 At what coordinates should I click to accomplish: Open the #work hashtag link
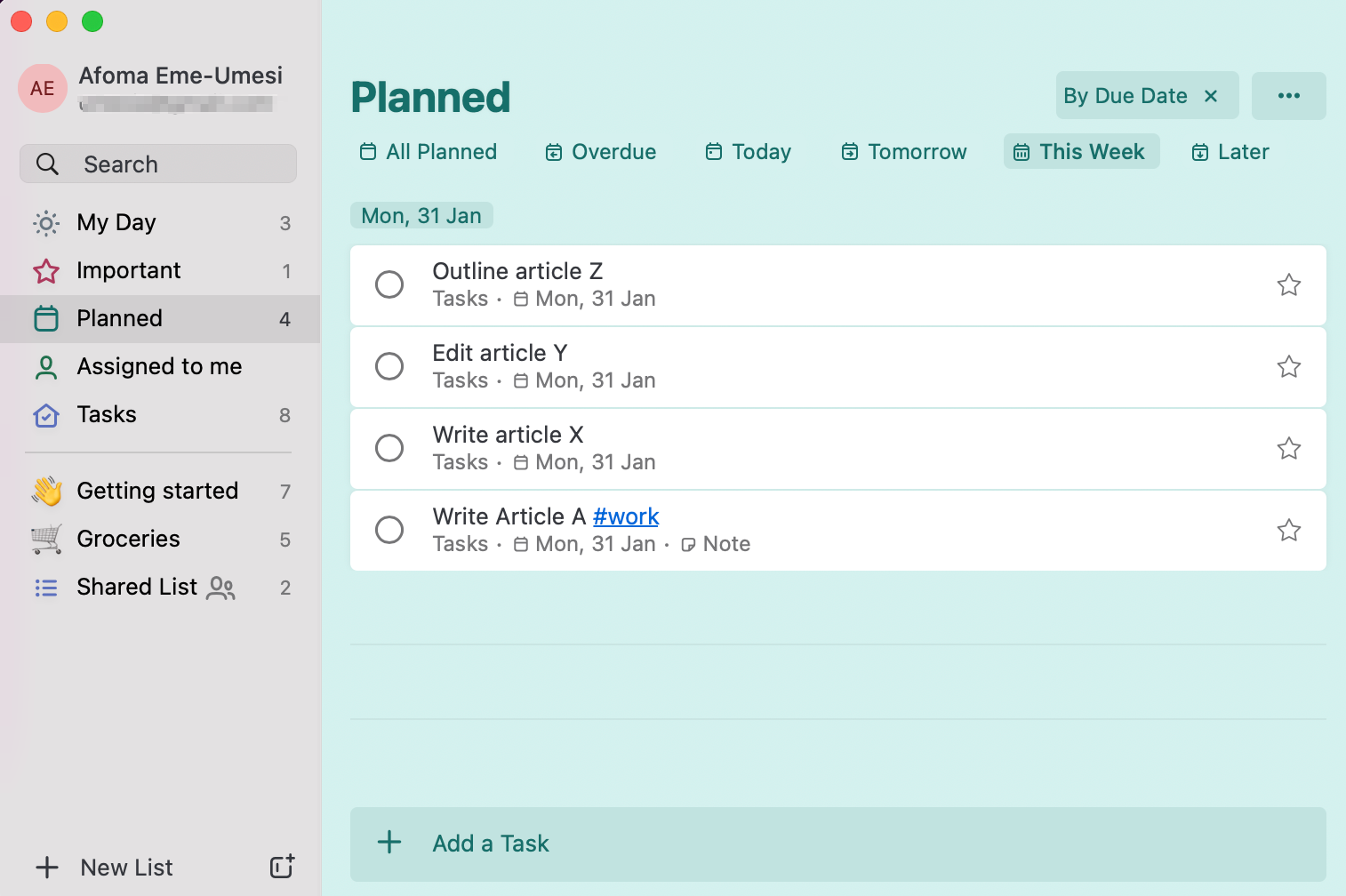626,516
